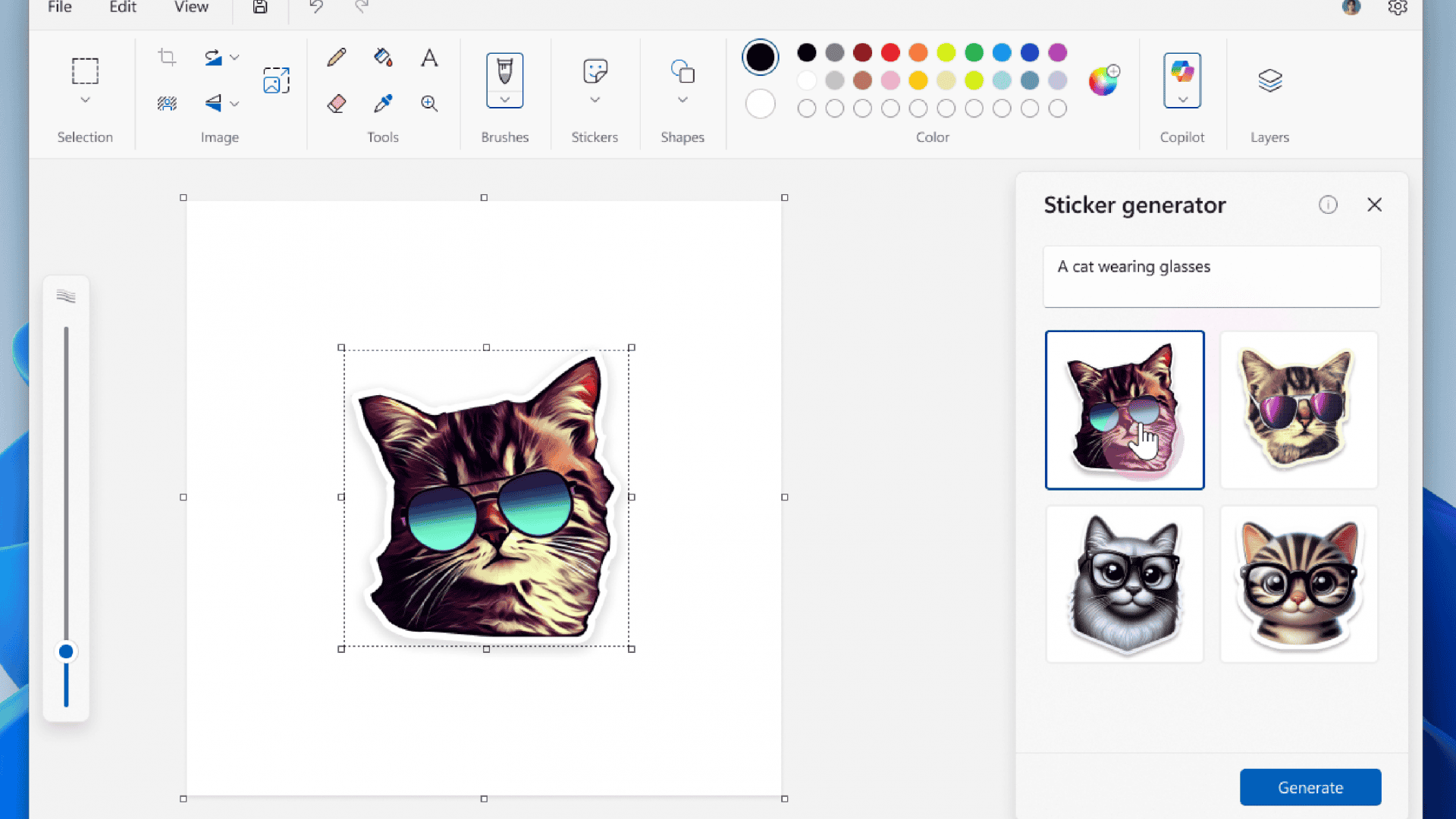This screenshot has width=1456, height=819.
Task: Pick the orange color swatch
Action: point(918,52)
